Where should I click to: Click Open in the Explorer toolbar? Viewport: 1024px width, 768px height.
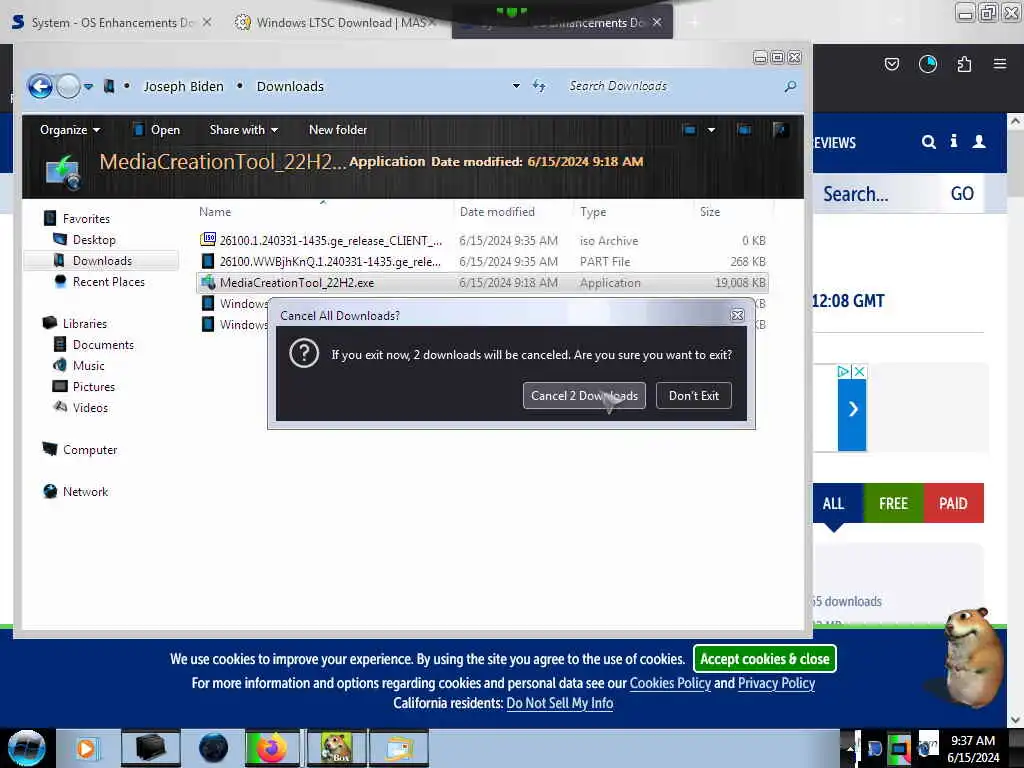pos(157,130)
